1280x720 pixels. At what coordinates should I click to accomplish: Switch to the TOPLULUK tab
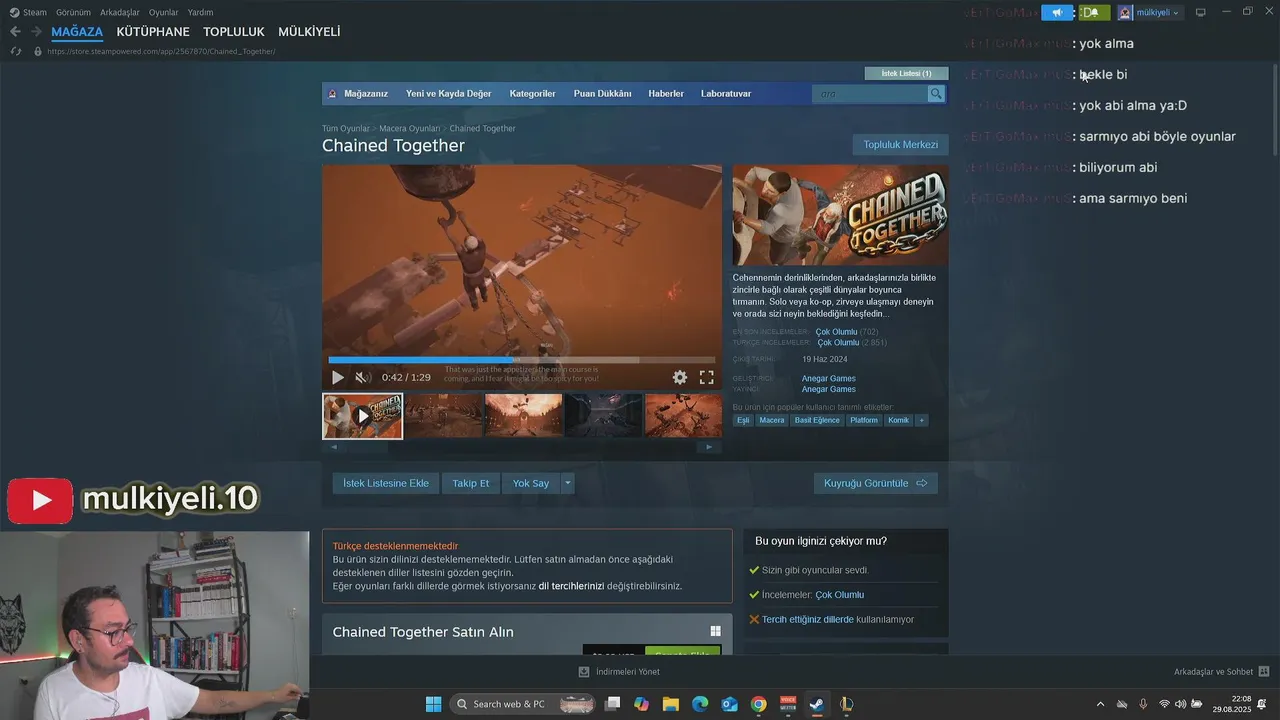(234, 32)
